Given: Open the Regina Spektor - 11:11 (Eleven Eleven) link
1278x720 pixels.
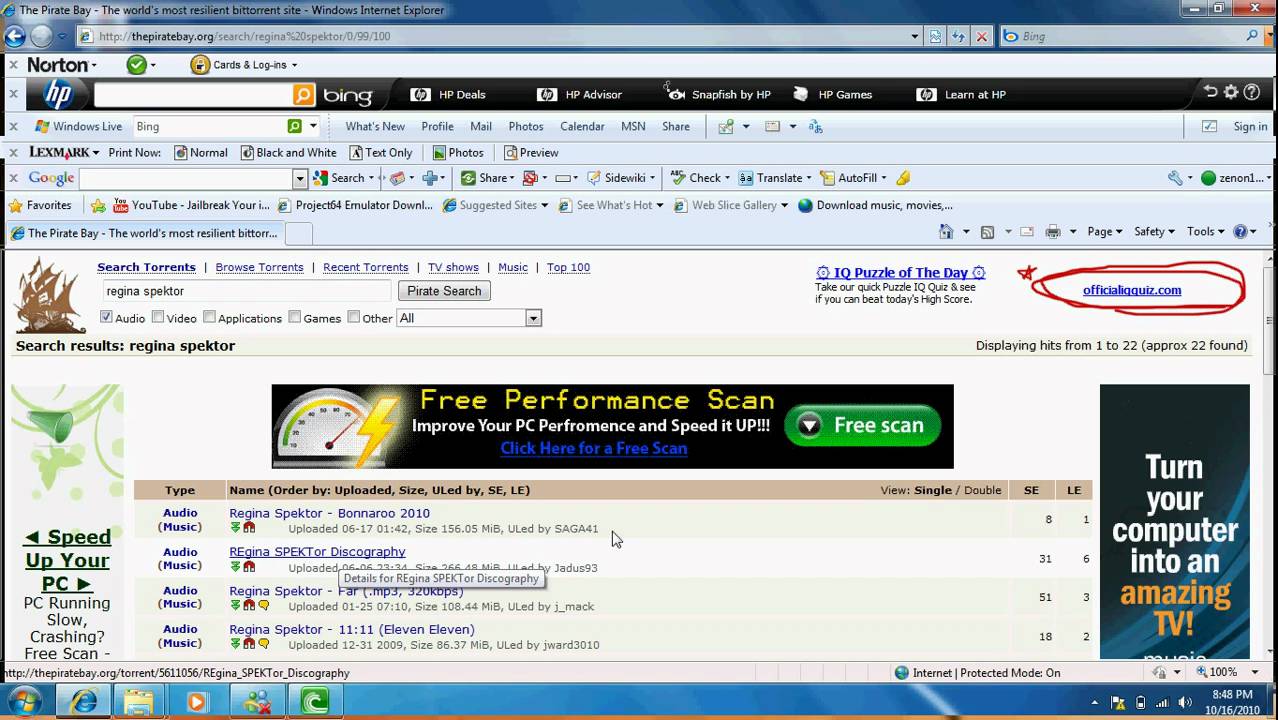Looking at the screenshot, I should click(352, 630).
